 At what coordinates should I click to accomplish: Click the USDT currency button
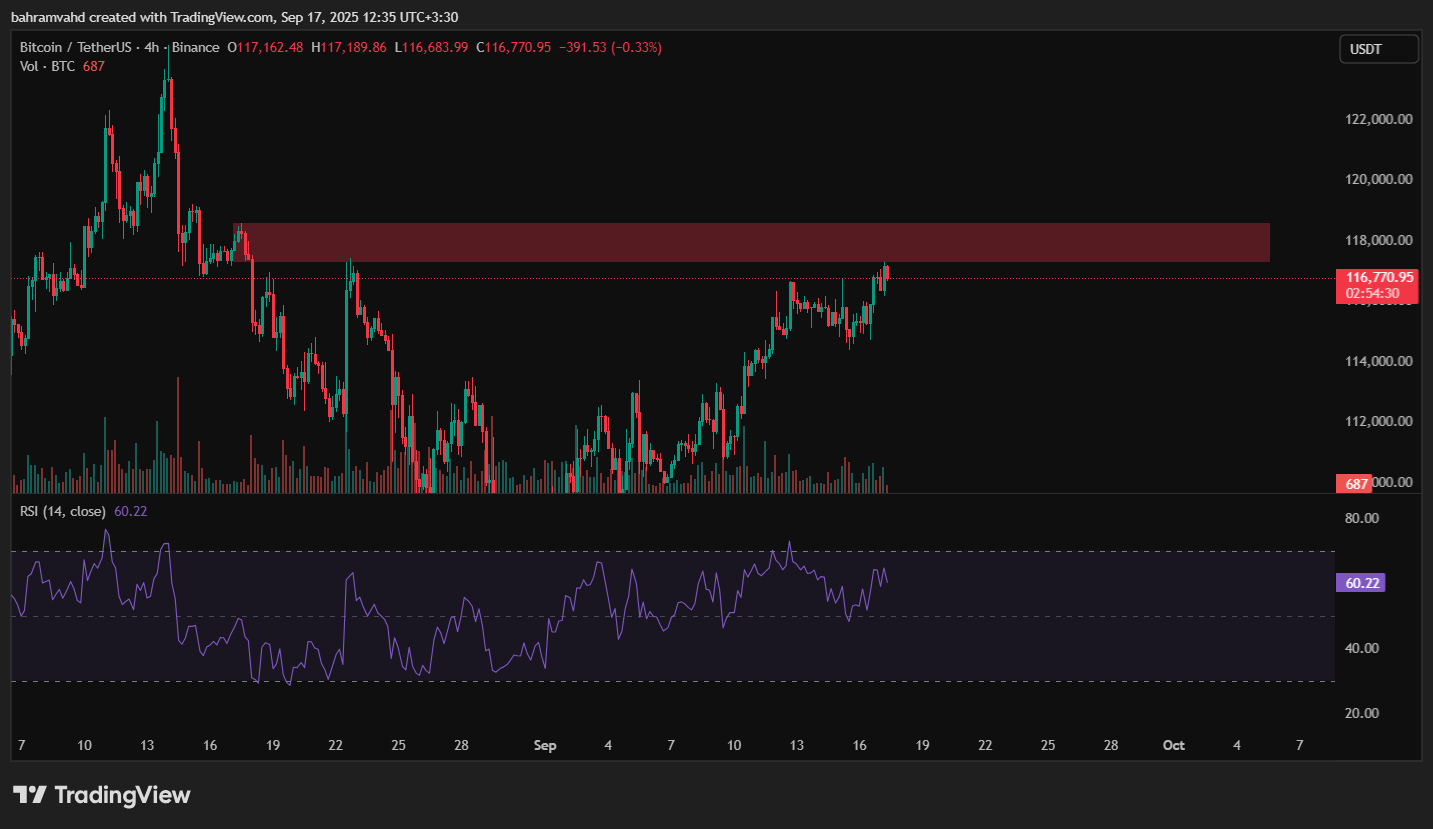click(1378, 48)
